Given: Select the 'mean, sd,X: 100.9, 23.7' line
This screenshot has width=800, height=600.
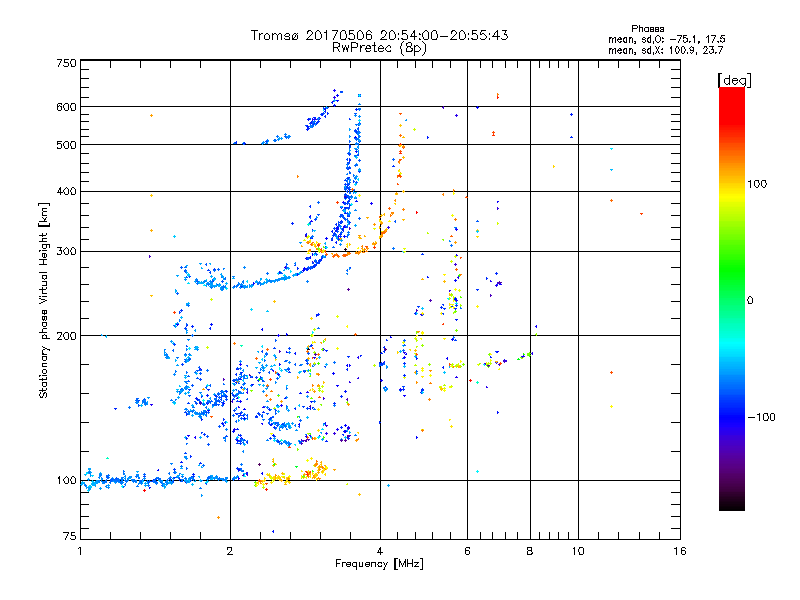Looking at the screenshot, I should 665,51.
